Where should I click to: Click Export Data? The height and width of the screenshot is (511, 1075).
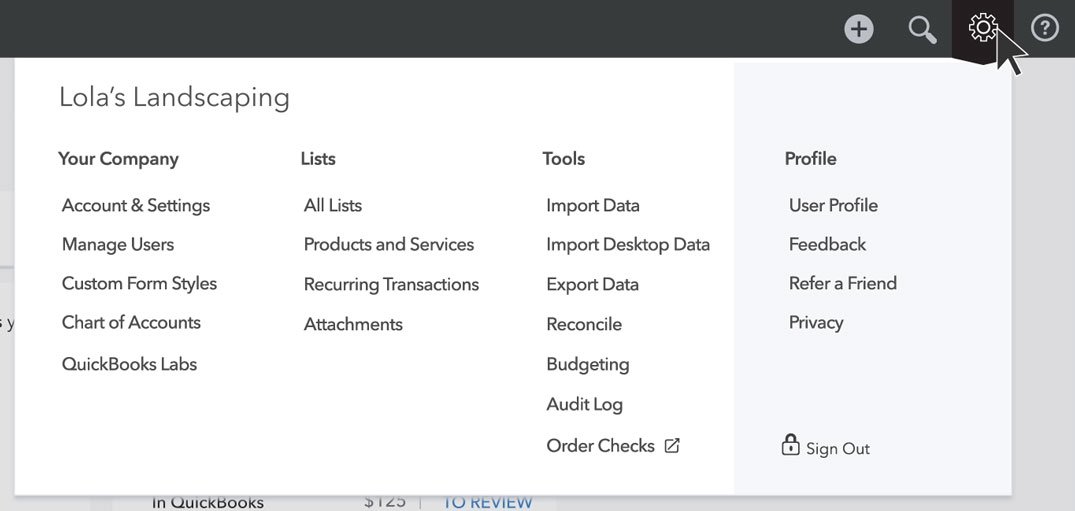(592, 285)
